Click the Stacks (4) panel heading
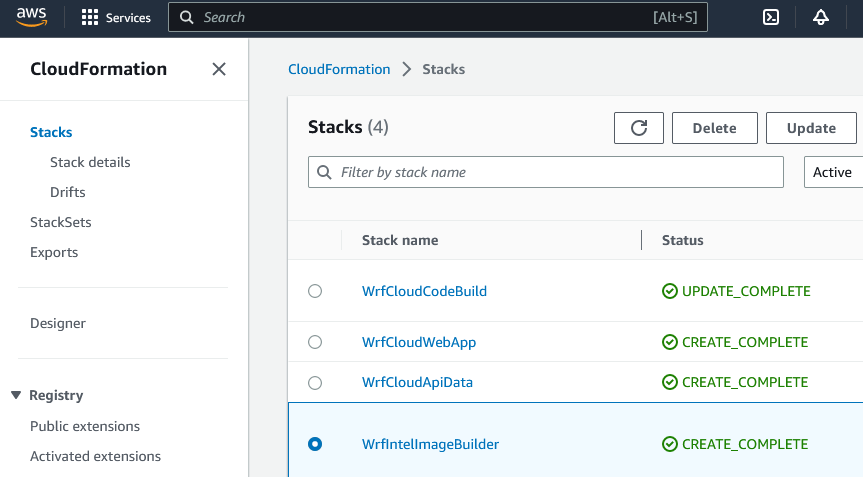 pyautogui.click(x=348, y=127)
